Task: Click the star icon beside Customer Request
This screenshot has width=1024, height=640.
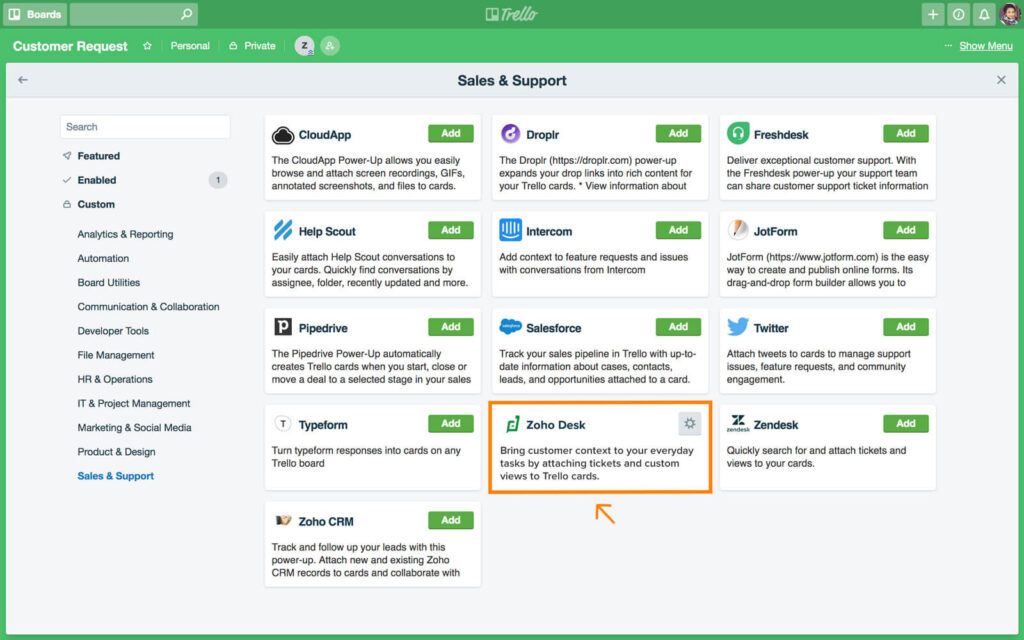Action: point(147,46)
